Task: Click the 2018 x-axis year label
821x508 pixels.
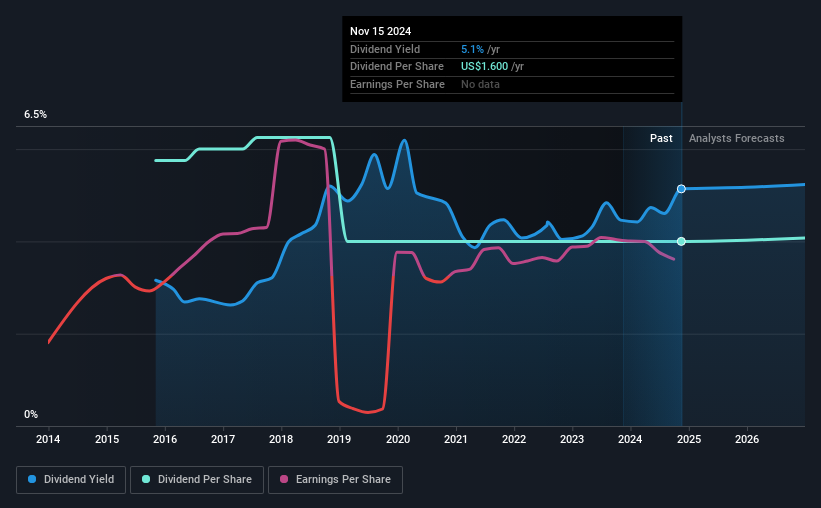Action: point(281,439)
